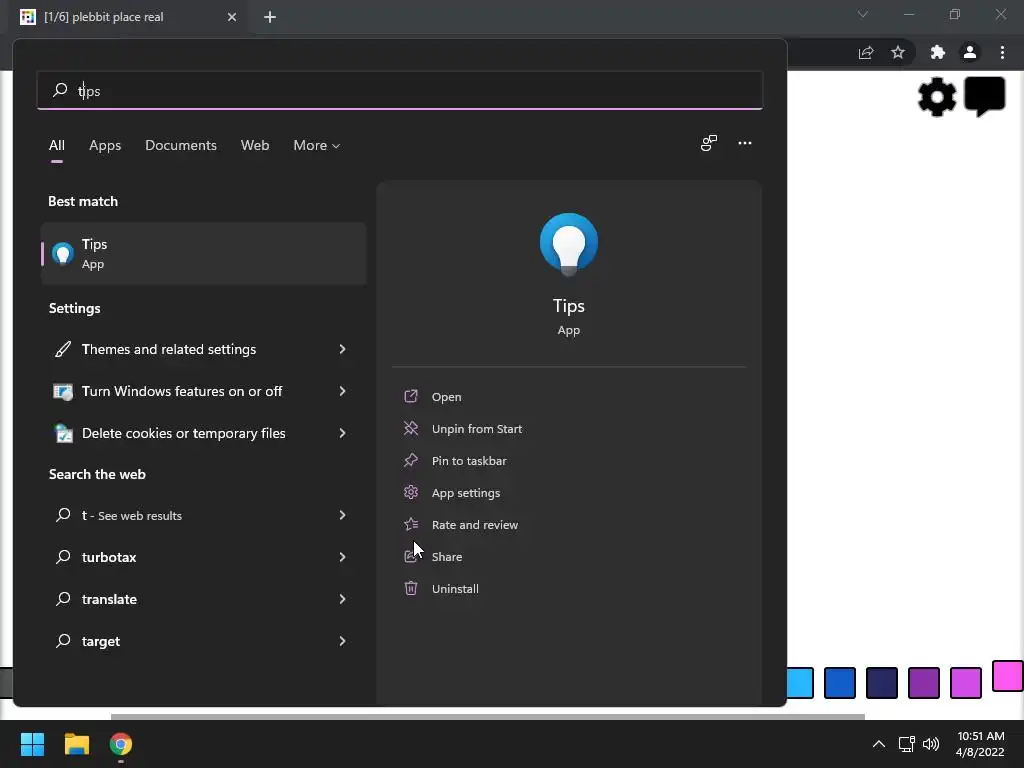Select light blue color swatch
Screen dimensions: 1024x768
coord(799,682)
